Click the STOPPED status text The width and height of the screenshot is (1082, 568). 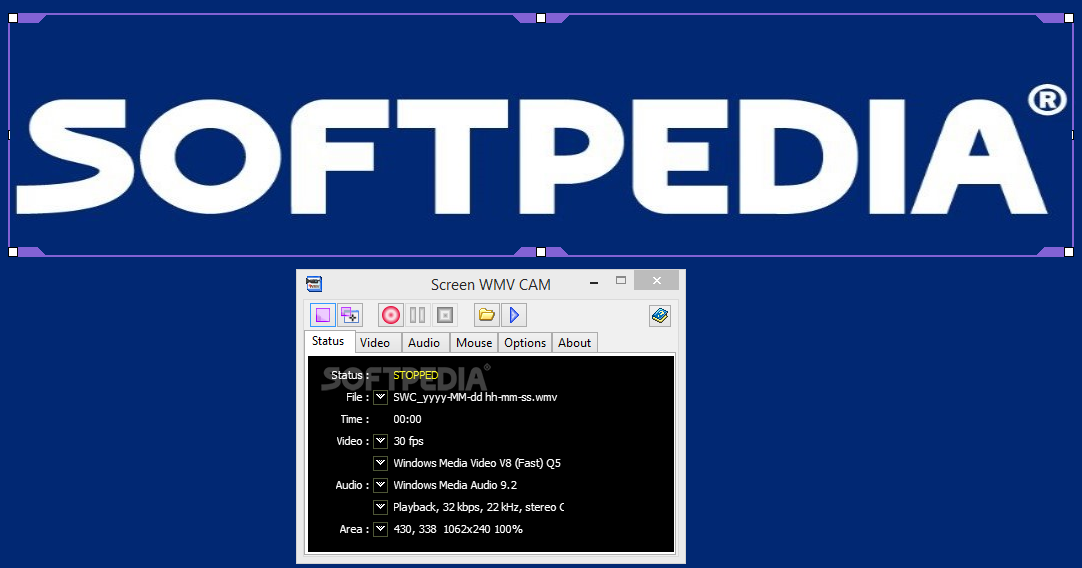point(415,375)
